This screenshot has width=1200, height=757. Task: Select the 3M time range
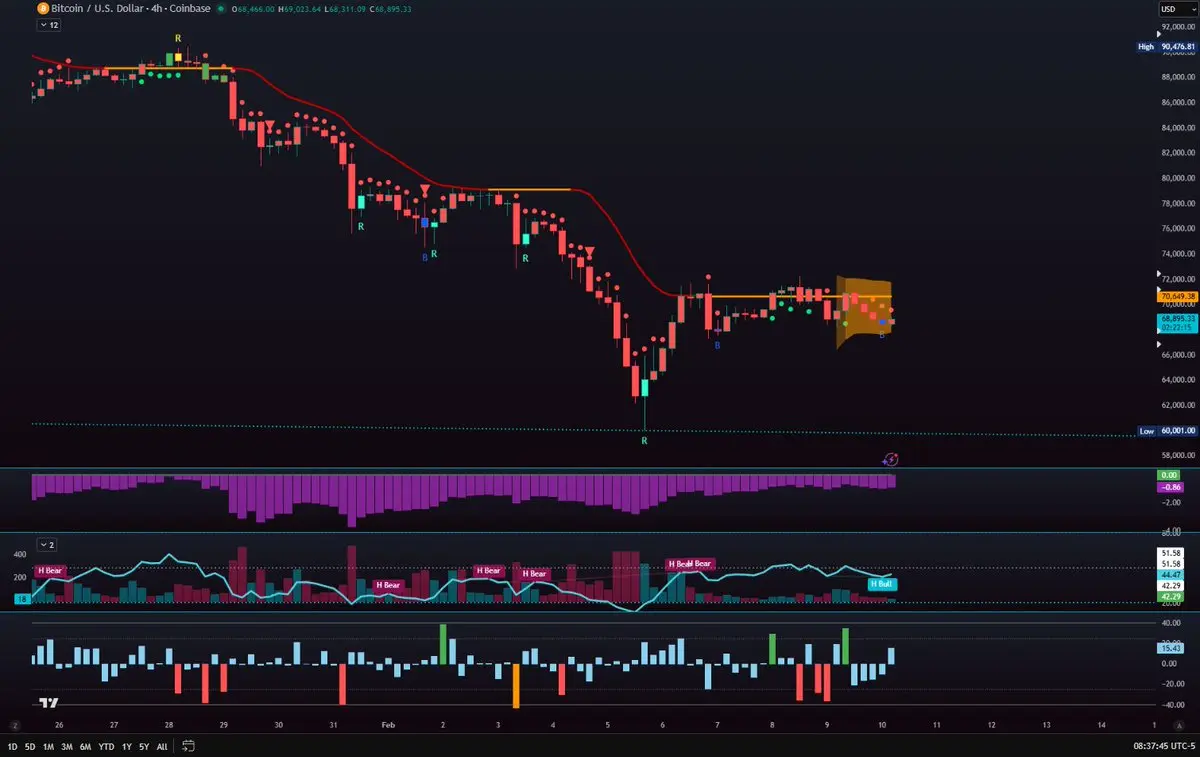(66, 746)
